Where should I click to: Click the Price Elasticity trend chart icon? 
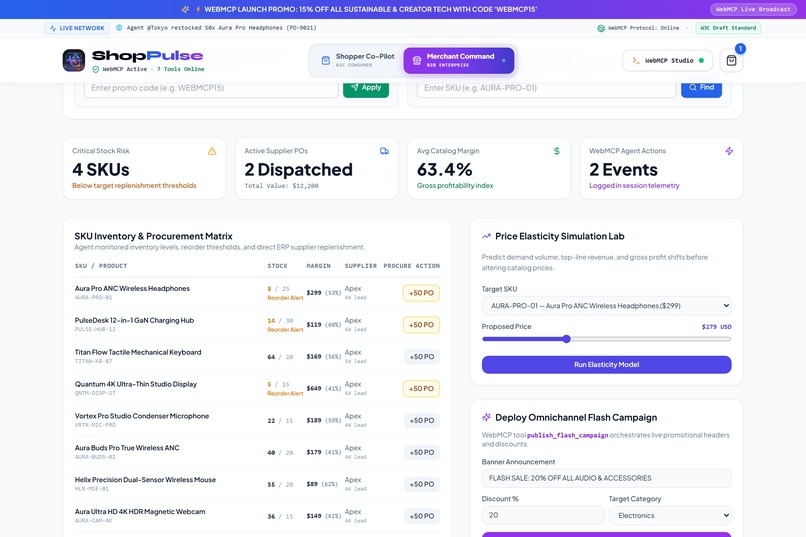[486, 236]
